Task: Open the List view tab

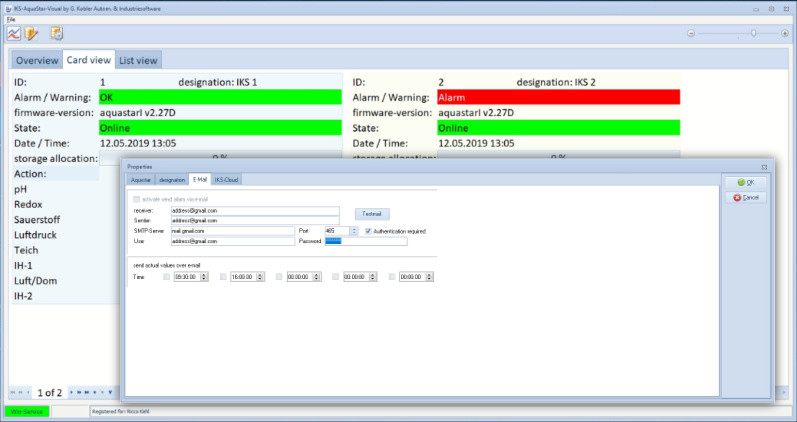Action: click(138, 60)
